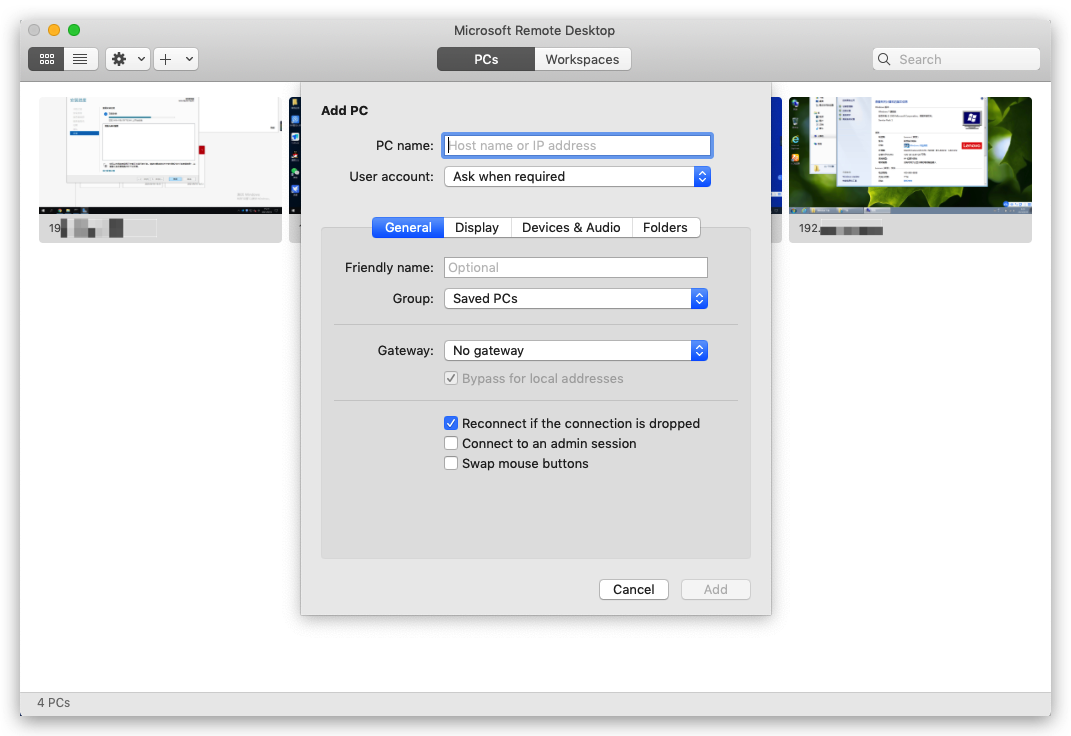Focus the Search field
The height and width of the screenshot is (736, 1071).
click(x=956, y=59)
